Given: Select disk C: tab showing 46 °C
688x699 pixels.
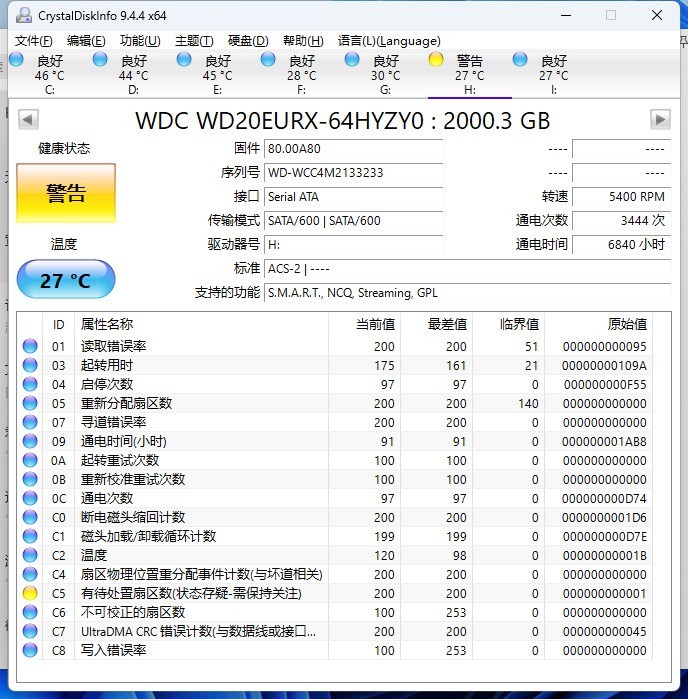Looking at the screenshot, I should click(50, 74).
